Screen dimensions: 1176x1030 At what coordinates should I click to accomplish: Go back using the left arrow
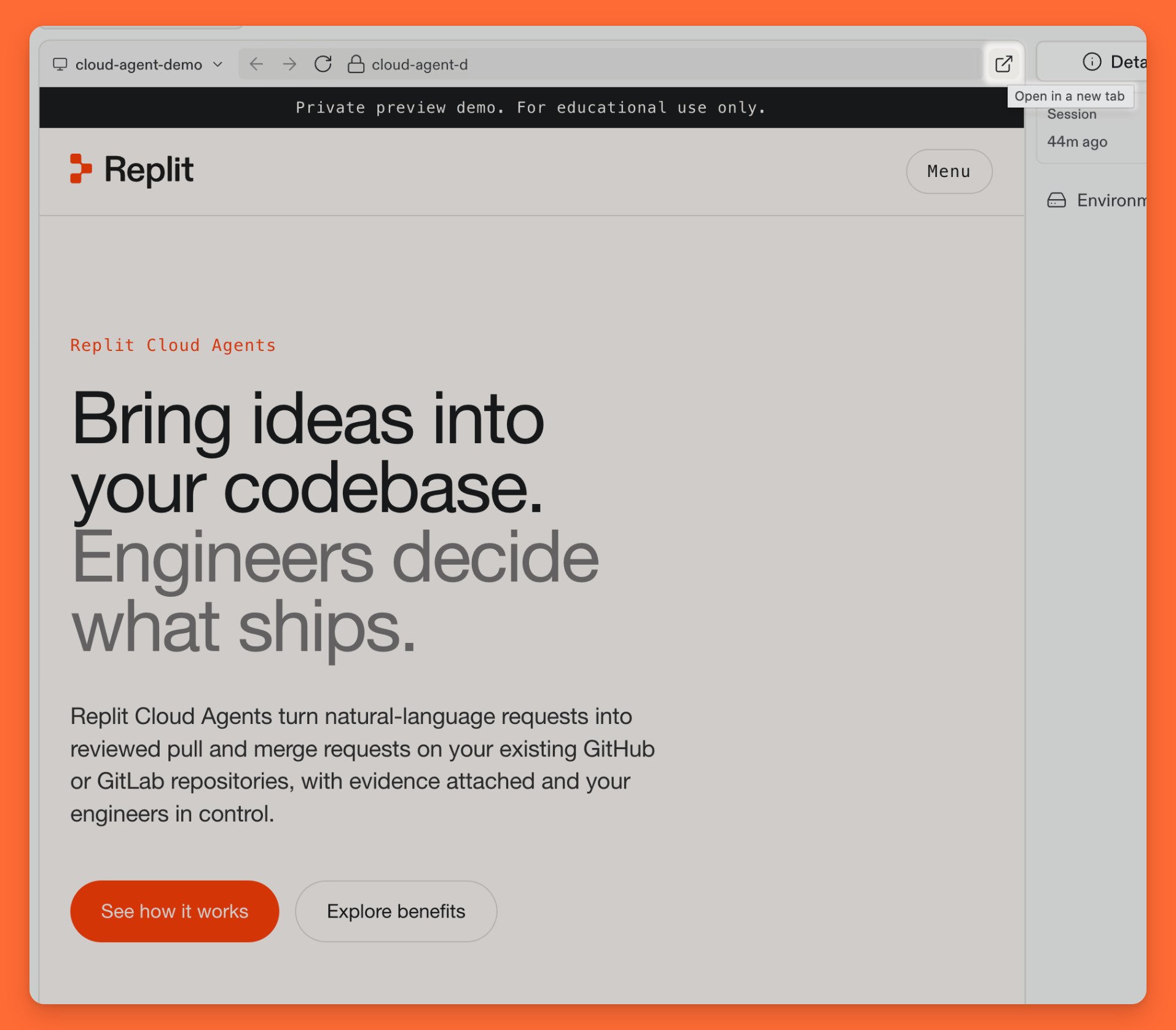coord(256,64)
